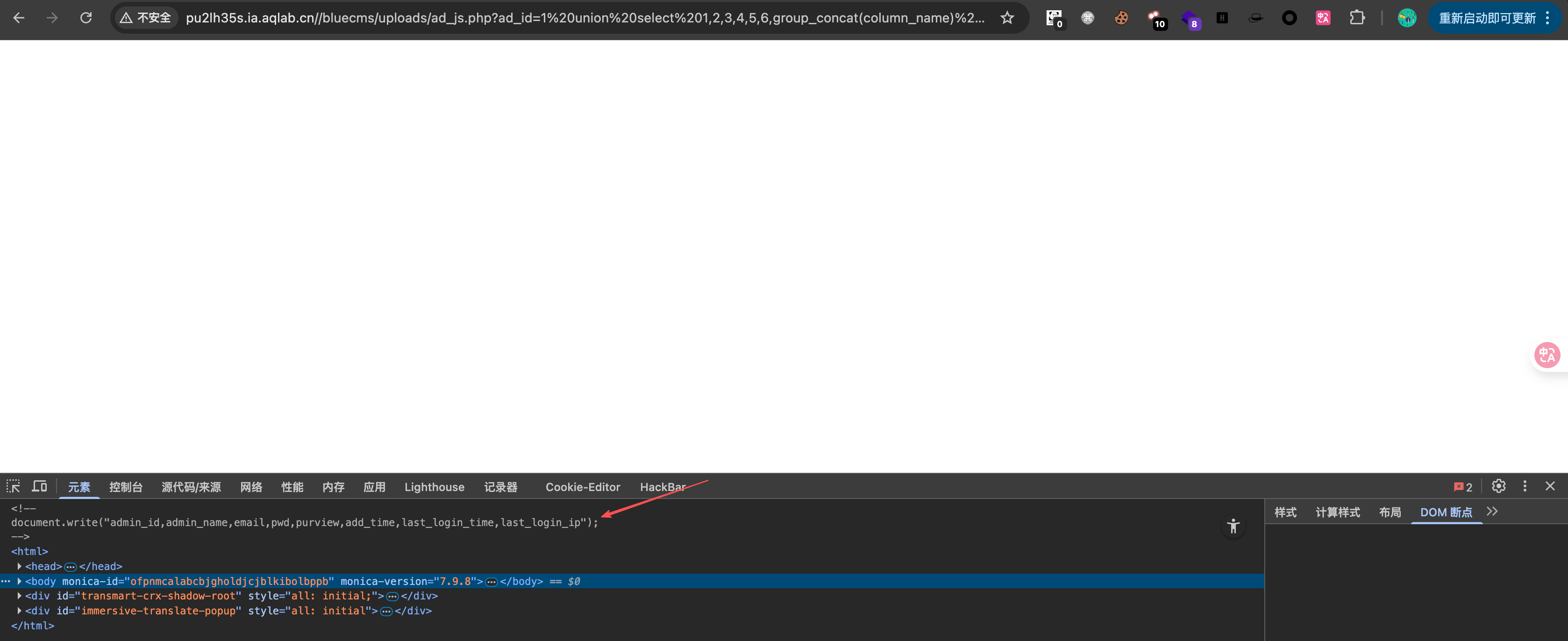The image size is (1568, 641).
Task: Expand the transmart-crx-shadow-root div
Action: [20, 595]
